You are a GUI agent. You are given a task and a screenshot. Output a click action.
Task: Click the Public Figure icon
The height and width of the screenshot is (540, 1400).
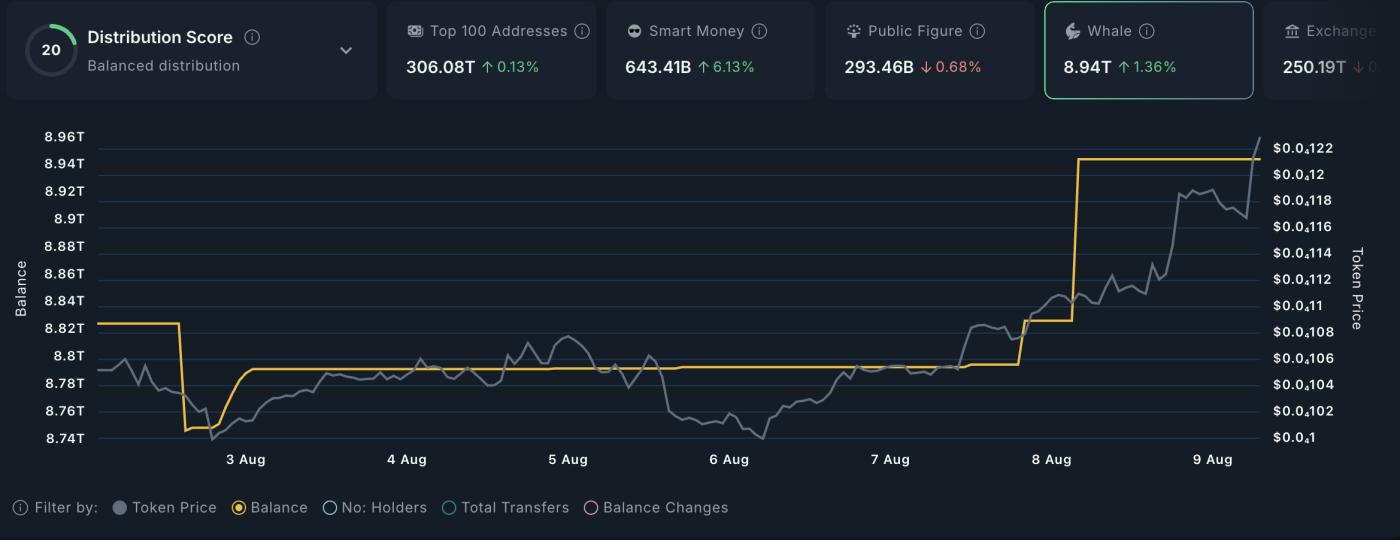pyautogui.click(x=853, y=31)
